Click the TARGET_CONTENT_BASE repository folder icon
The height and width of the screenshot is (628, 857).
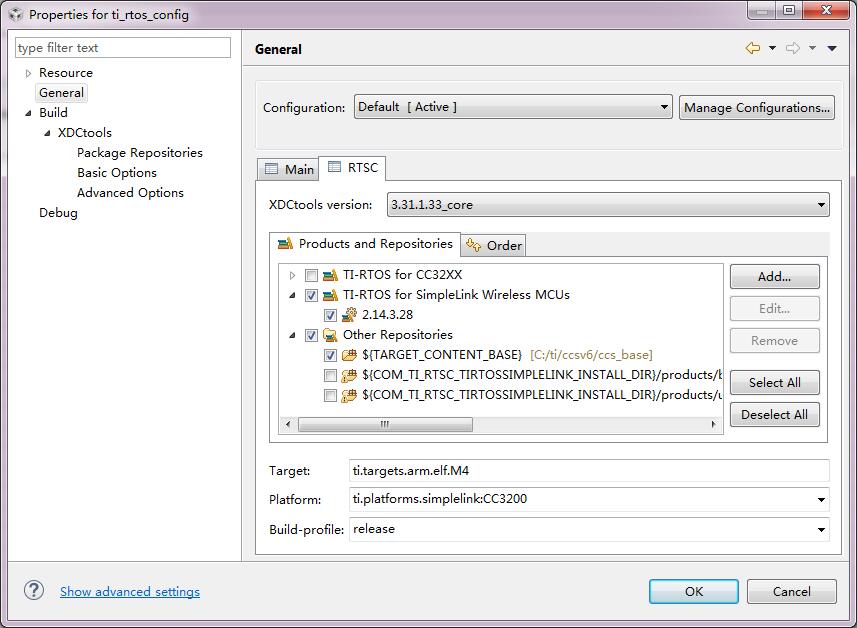[349, 355]
